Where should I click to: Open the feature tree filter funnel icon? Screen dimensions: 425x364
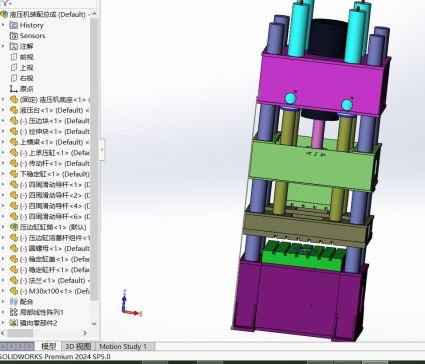coord(5,3)
